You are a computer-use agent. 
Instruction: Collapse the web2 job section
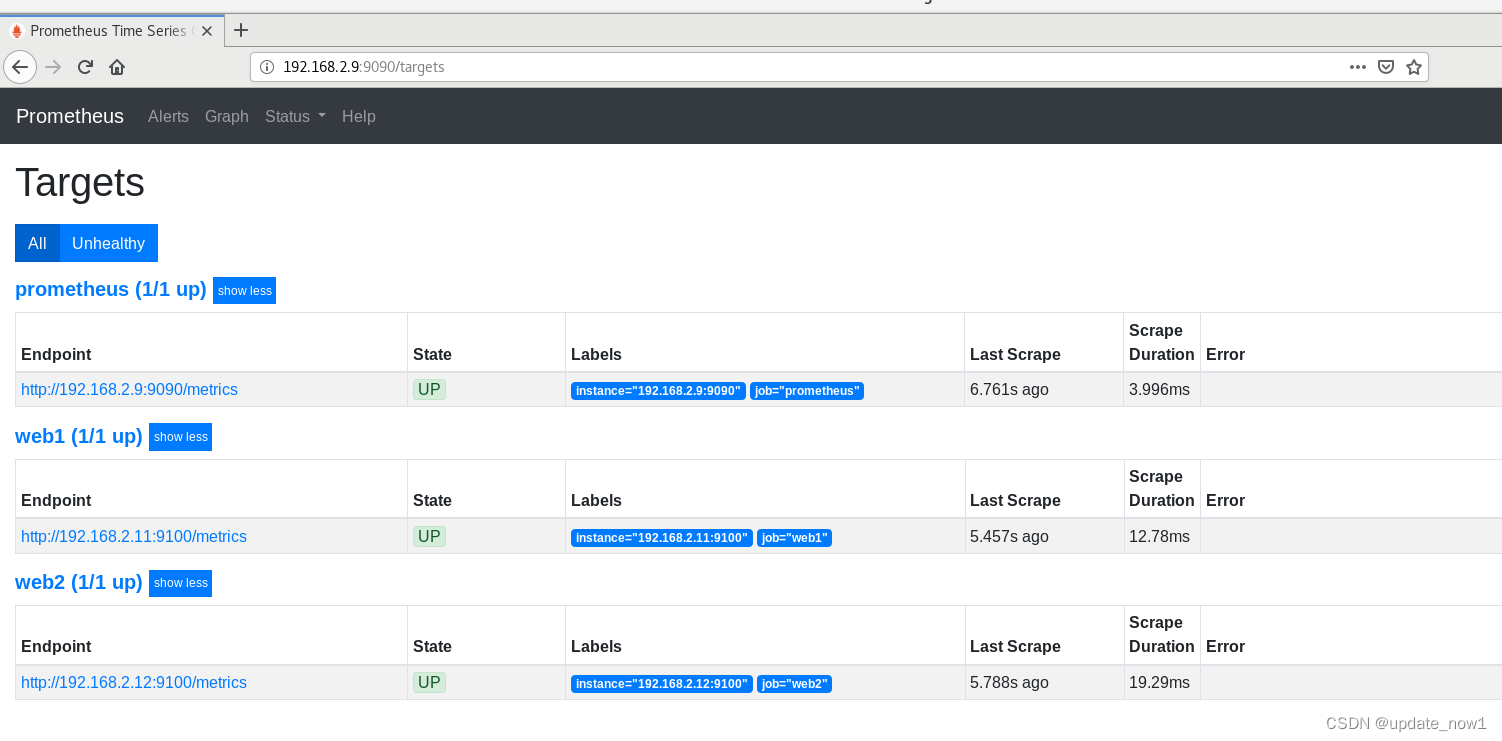coord(180,583)
